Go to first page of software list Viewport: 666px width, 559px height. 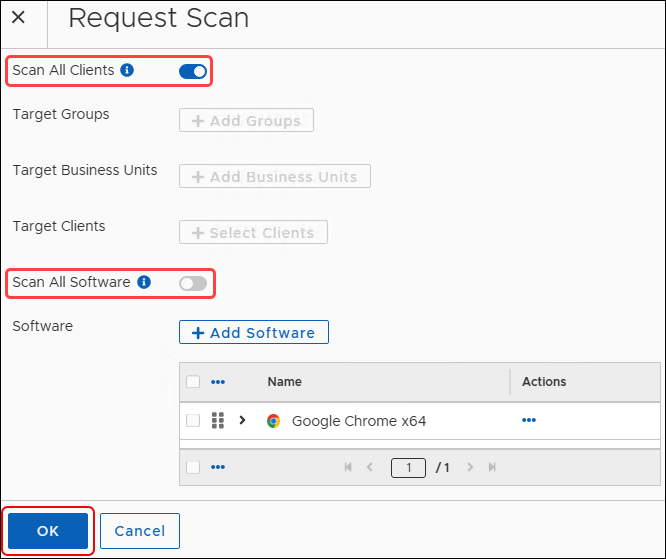tap(348, 467)
